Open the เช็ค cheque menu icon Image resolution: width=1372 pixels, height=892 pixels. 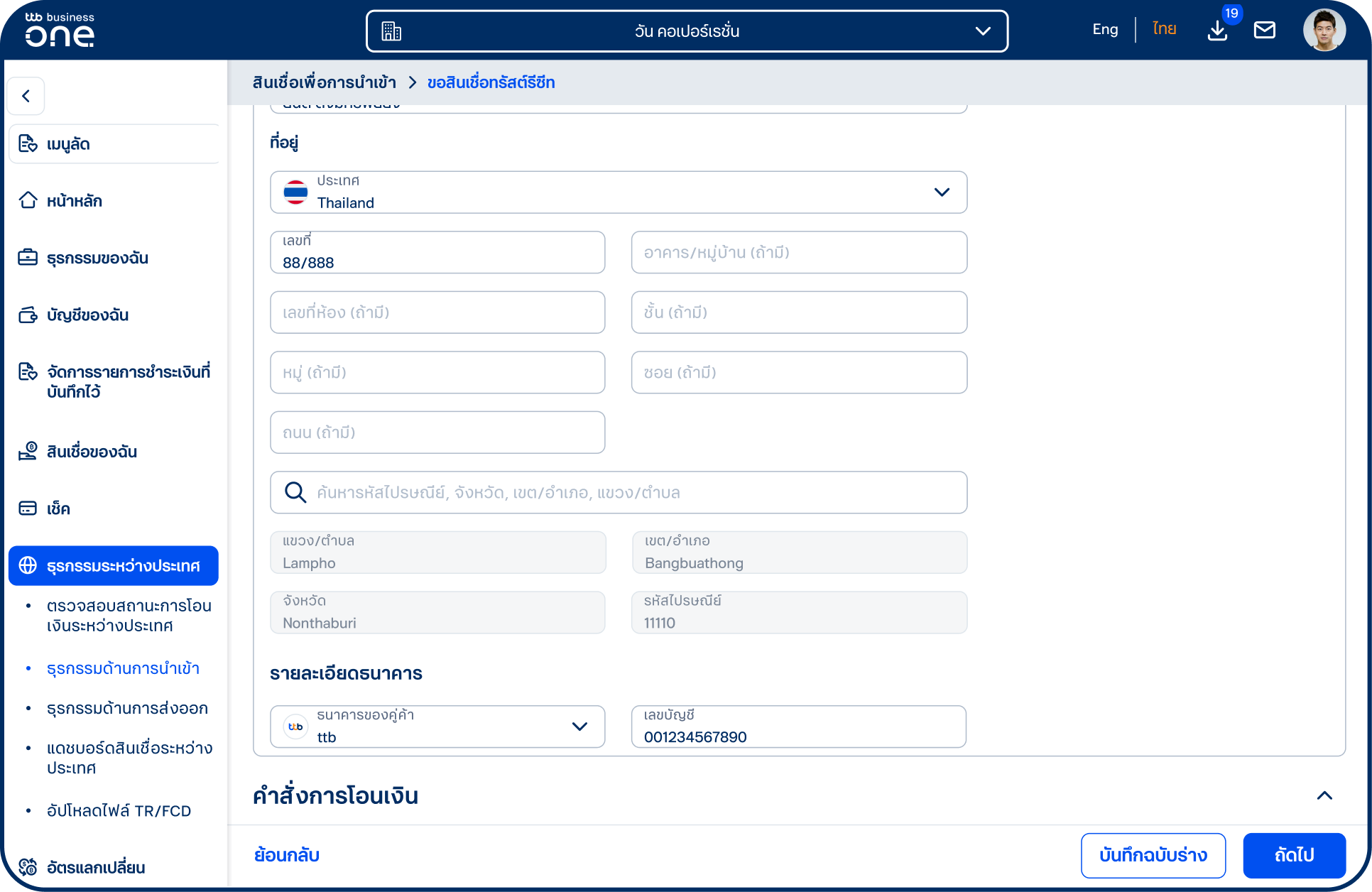point(28,508)
